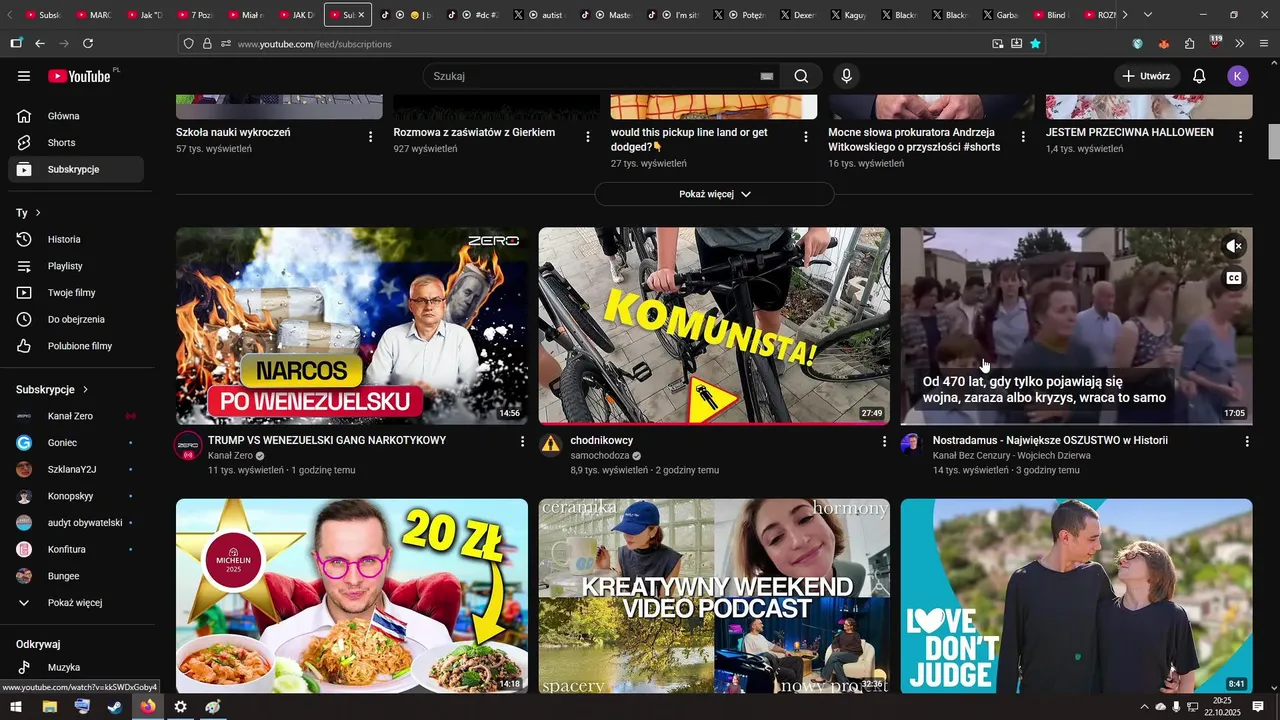
Task: Switch to the 7 Pozi browser tab
Action: coord(194,15)
